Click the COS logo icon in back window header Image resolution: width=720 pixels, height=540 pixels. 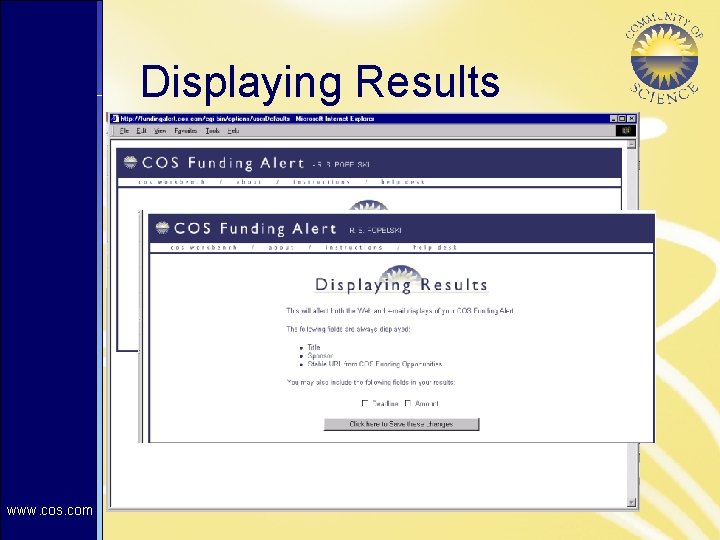pos(130,162)
